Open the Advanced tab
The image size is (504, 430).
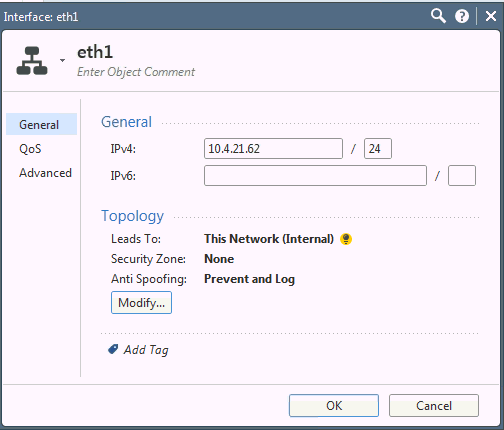coord(45,173)
